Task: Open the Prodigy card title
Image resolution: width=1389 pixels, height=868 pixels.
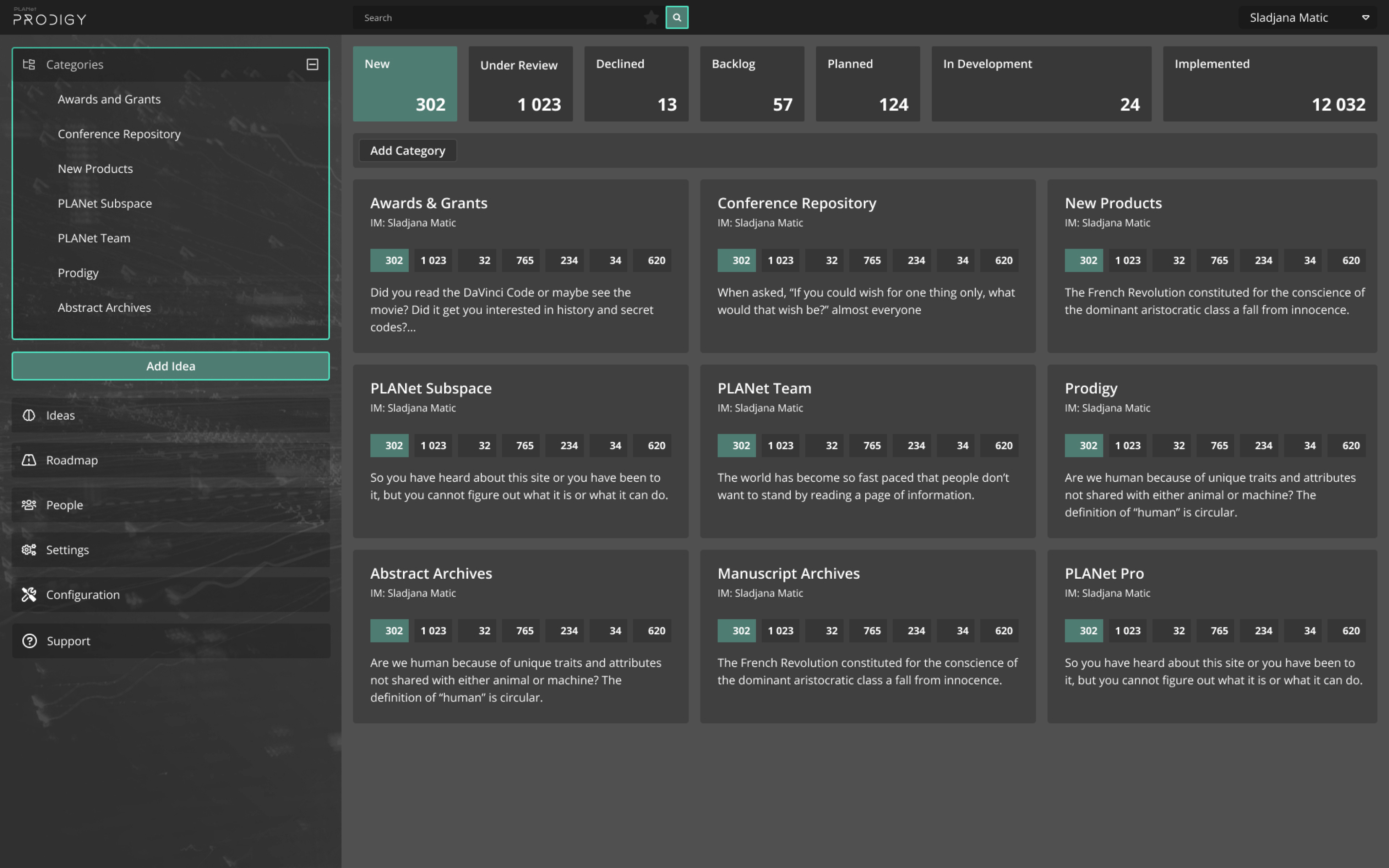Action: tap(1091, 389)
